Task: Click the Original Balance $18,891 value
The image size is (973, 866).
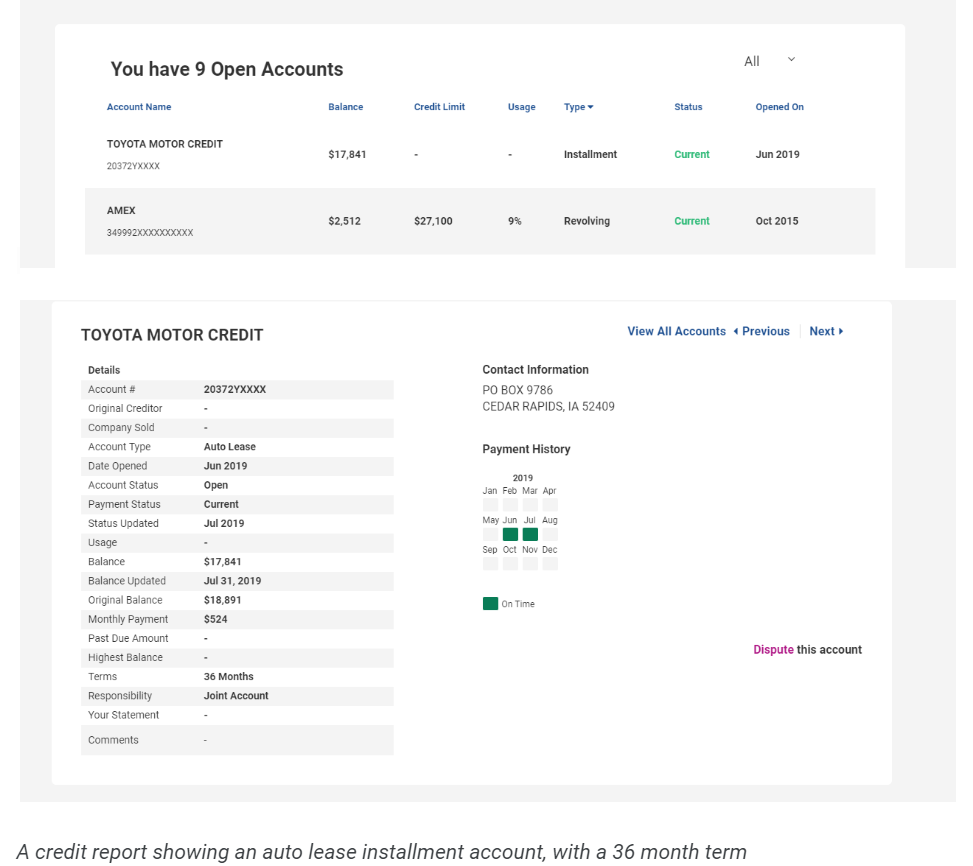Action: (x=222, y=600)
